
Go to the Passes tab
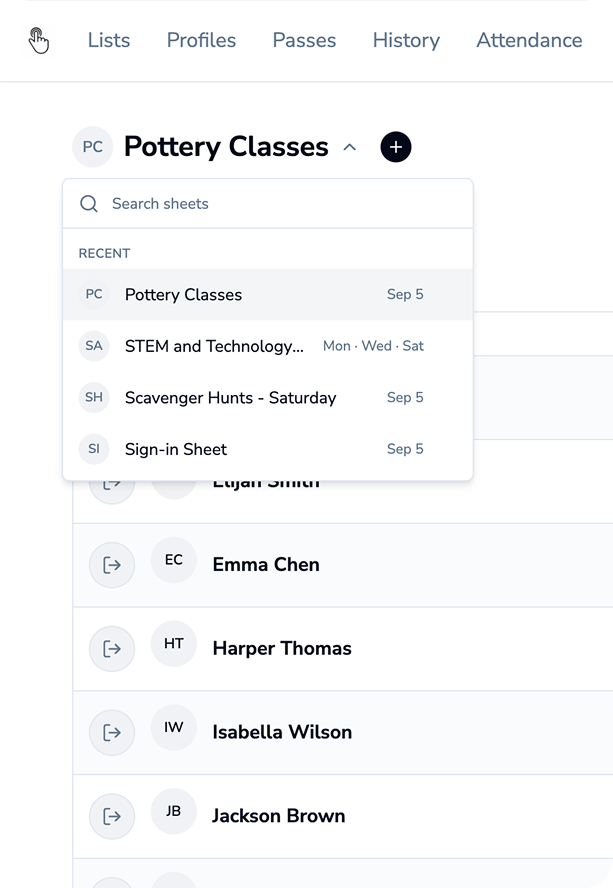click(x=304, y=40)
